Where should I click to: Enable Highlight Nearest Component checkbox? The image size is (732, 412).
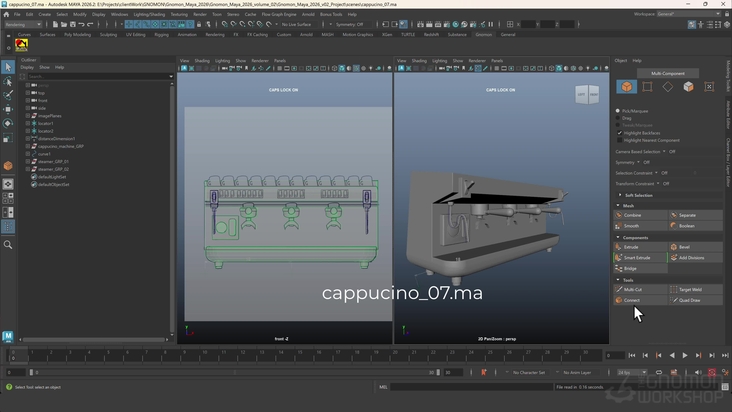coord(619,140)
